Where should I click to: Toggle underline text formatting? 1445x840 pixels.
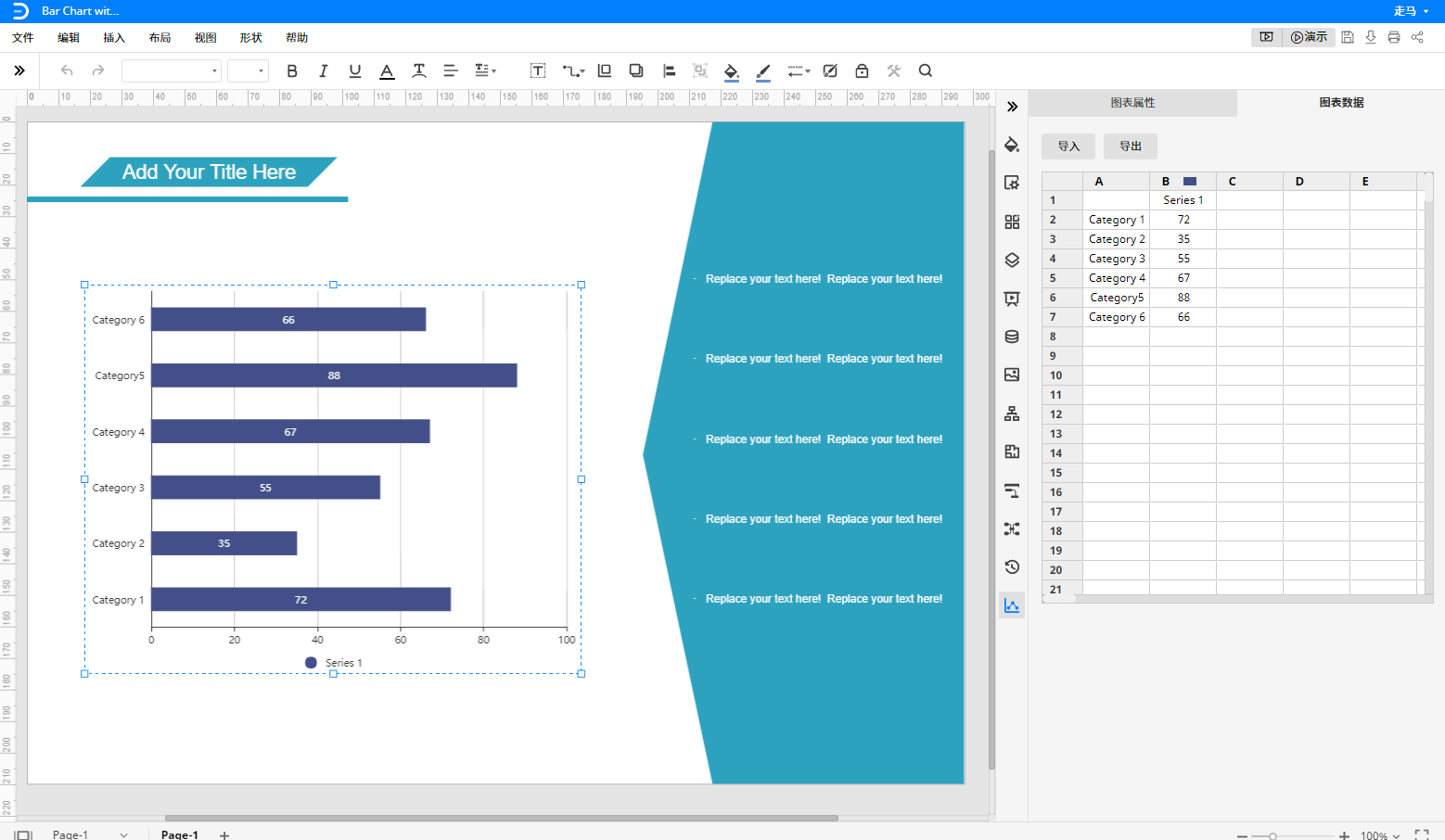tap(354, 71)
